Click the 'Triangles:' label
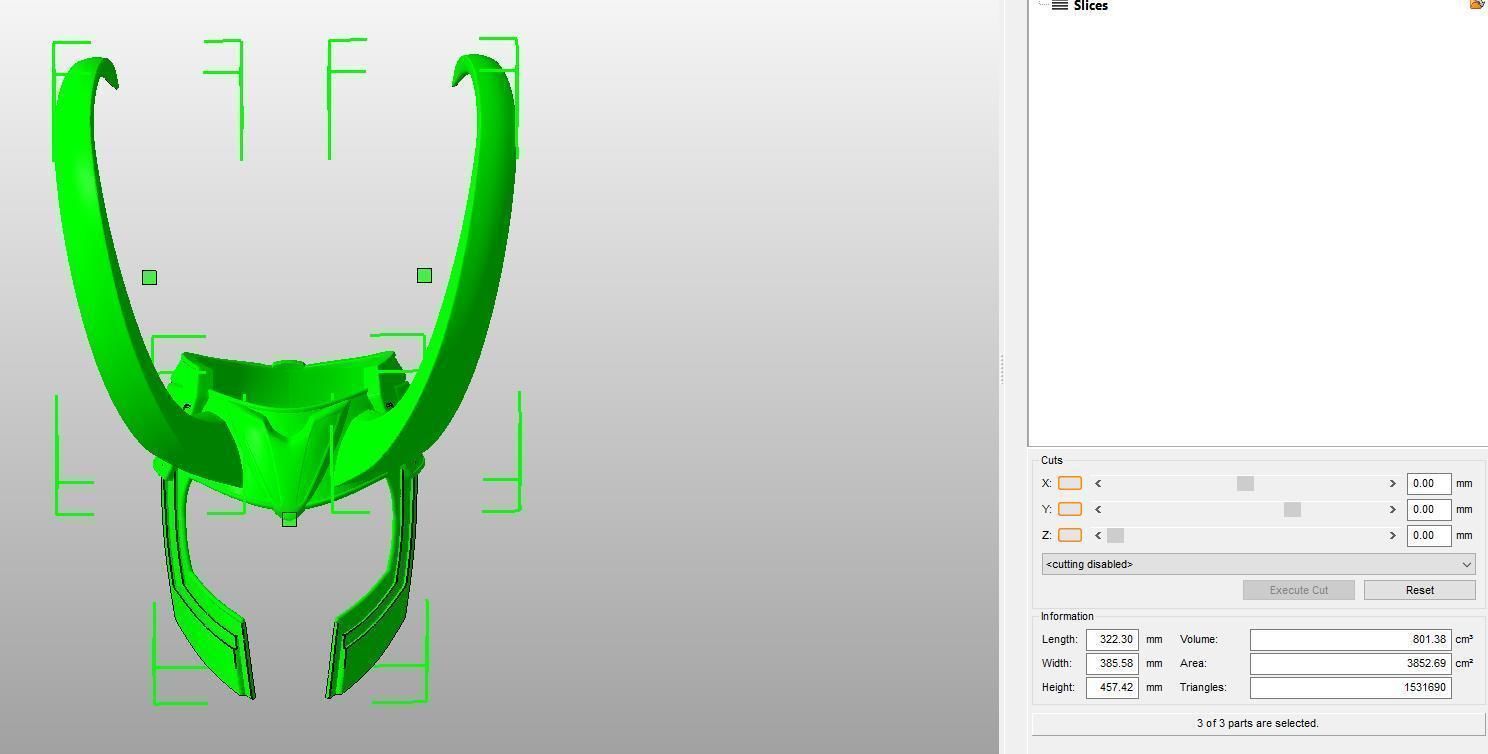The image size is (1488, 754). [1203, 687]
